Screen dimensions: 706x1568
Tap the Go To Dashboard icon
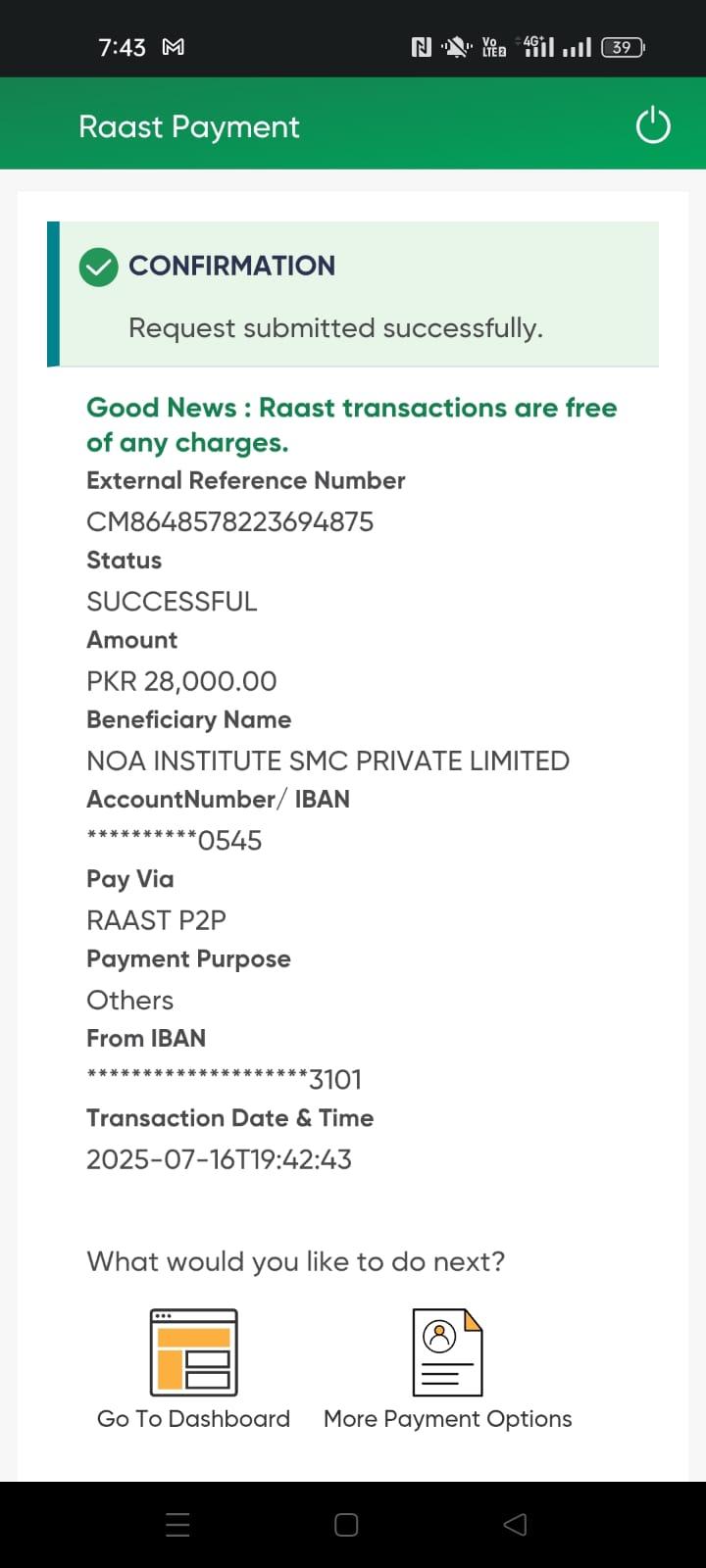click(194, 1352)
